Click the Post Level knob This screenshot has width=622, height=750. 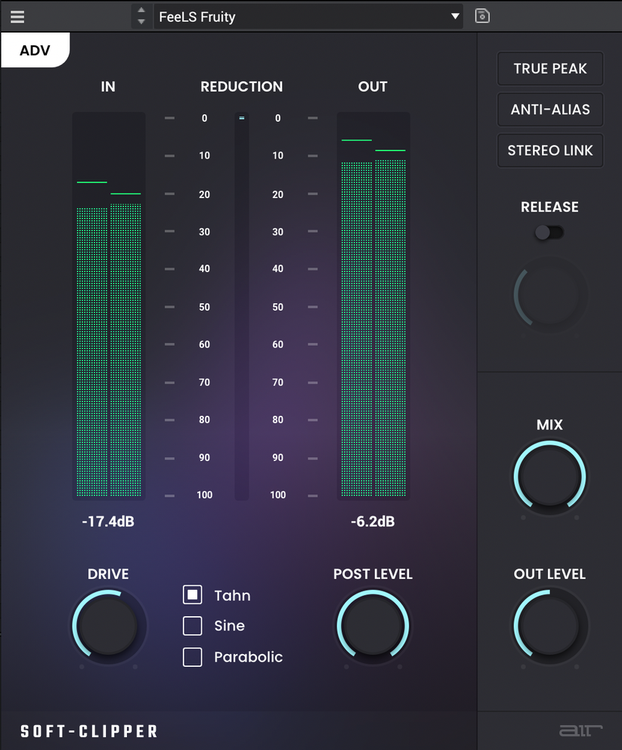pyautogui.click(x=373, y=626)
